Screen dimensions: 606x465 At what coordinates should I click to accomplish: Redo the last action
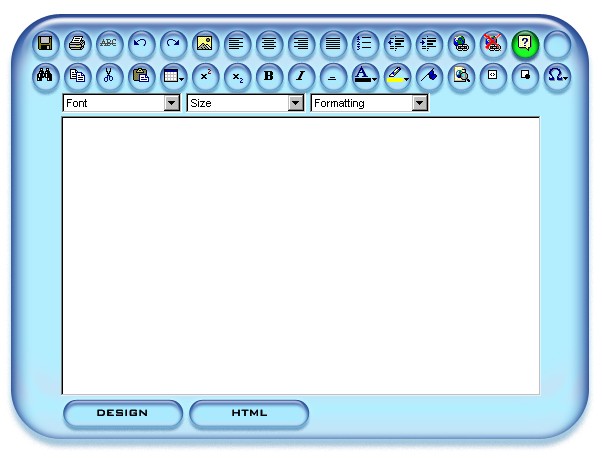click(x=173, y=44)
